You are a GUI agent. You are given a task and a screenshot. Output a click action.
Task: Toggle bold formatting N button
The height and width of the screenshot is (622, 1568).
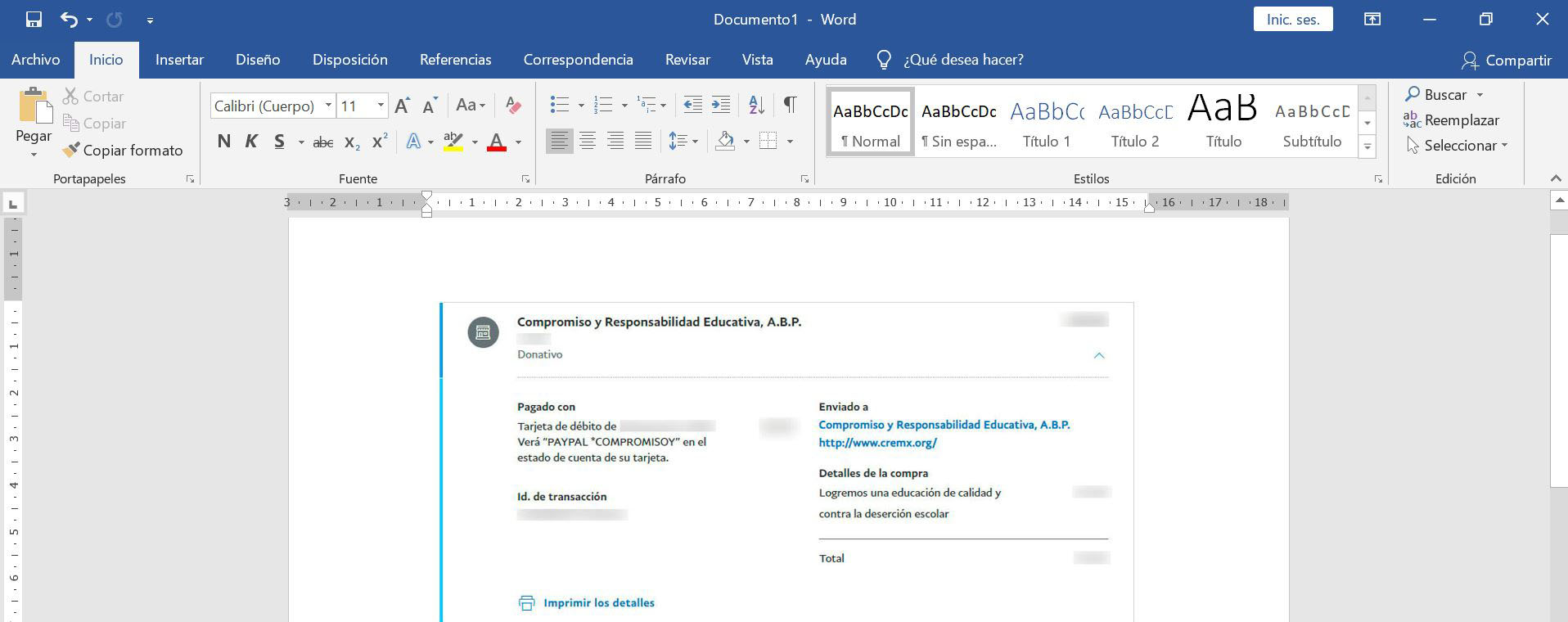pos(223,142)
